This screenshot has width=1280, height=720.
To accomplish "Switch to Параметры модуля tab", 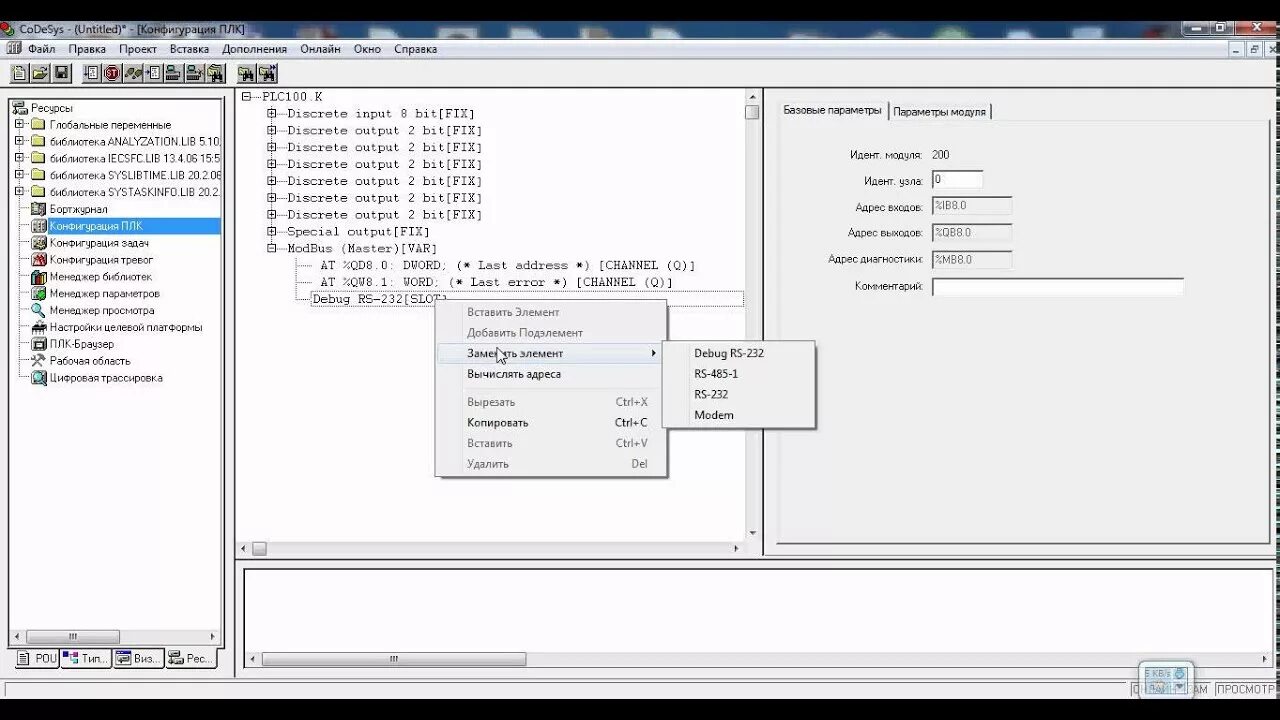I will point(939,112).
